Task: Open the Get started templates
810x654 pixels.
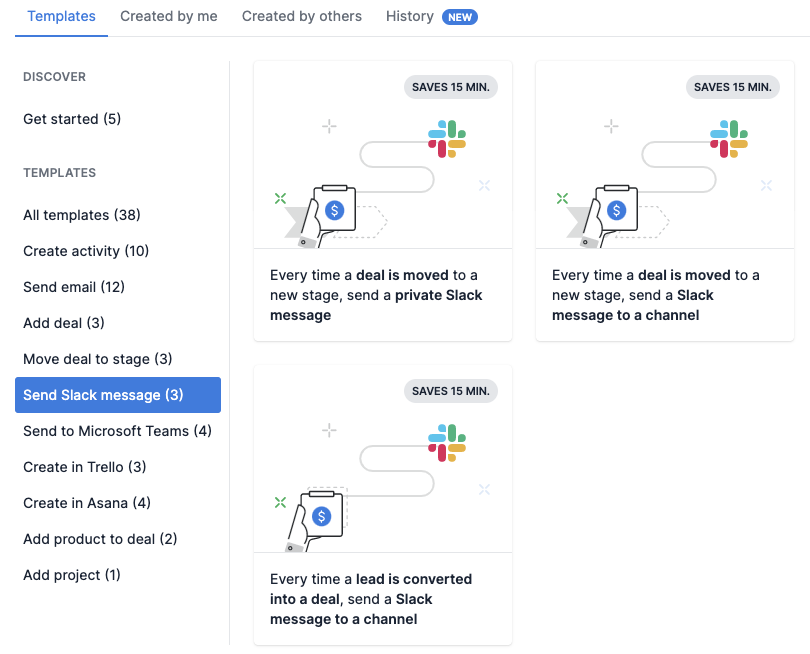Action: coord(71,119)
